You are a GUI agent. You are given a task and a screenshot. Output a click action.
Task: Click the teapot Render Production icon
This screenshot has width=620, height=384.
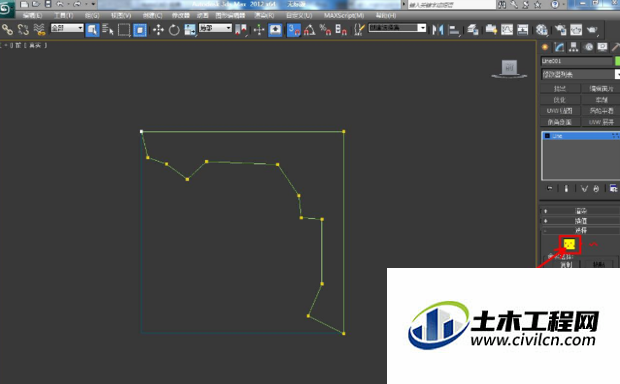pos(592,30)
